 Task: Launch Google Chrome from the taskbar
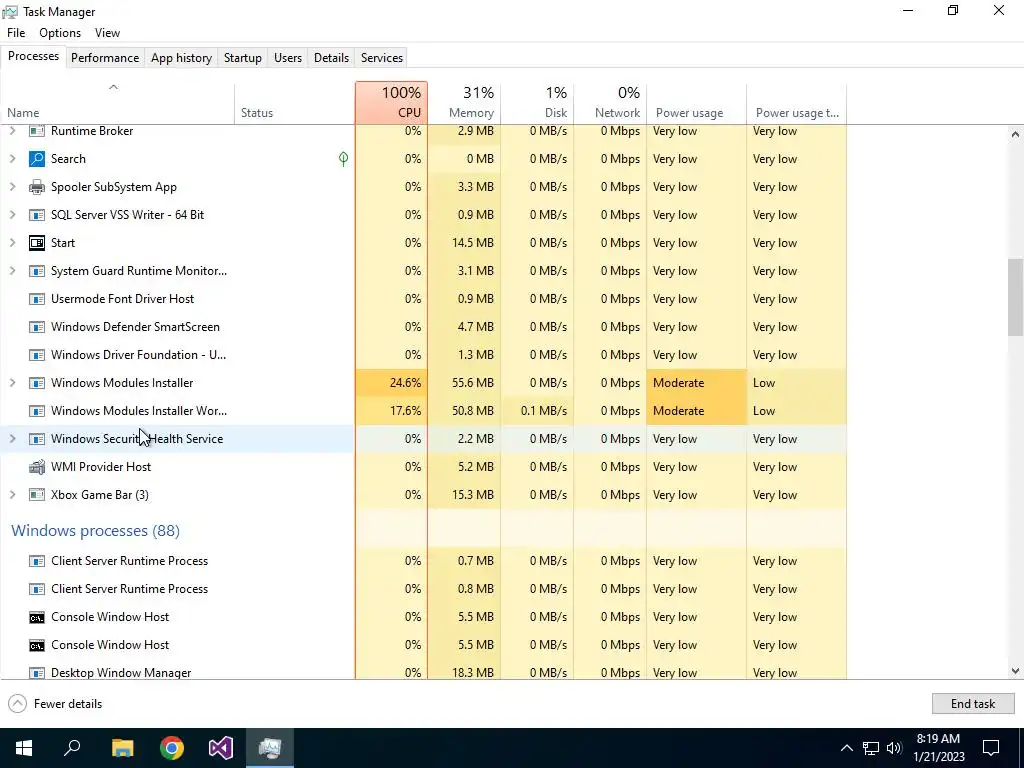[x=172, y=748]
